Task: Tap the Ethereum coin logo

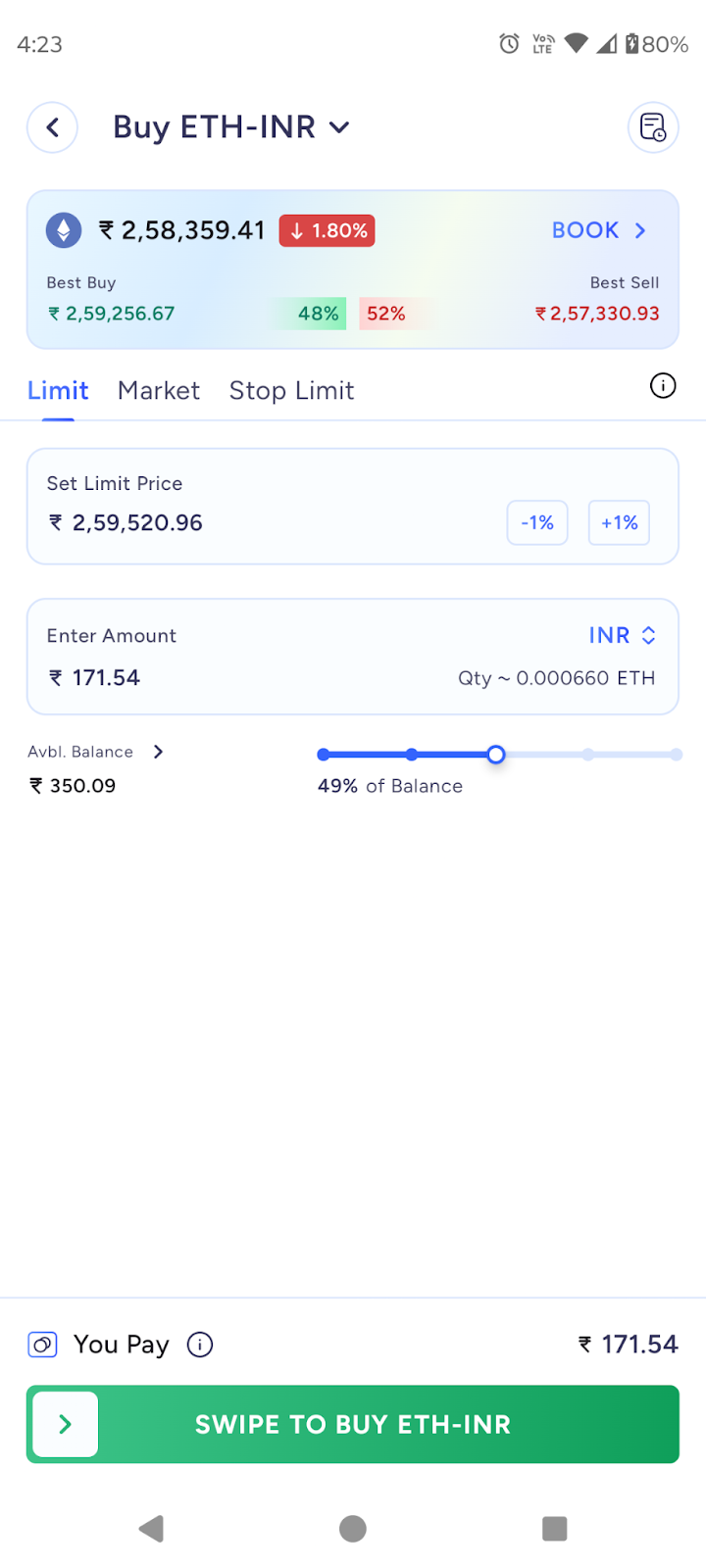Action: point(64,230)
